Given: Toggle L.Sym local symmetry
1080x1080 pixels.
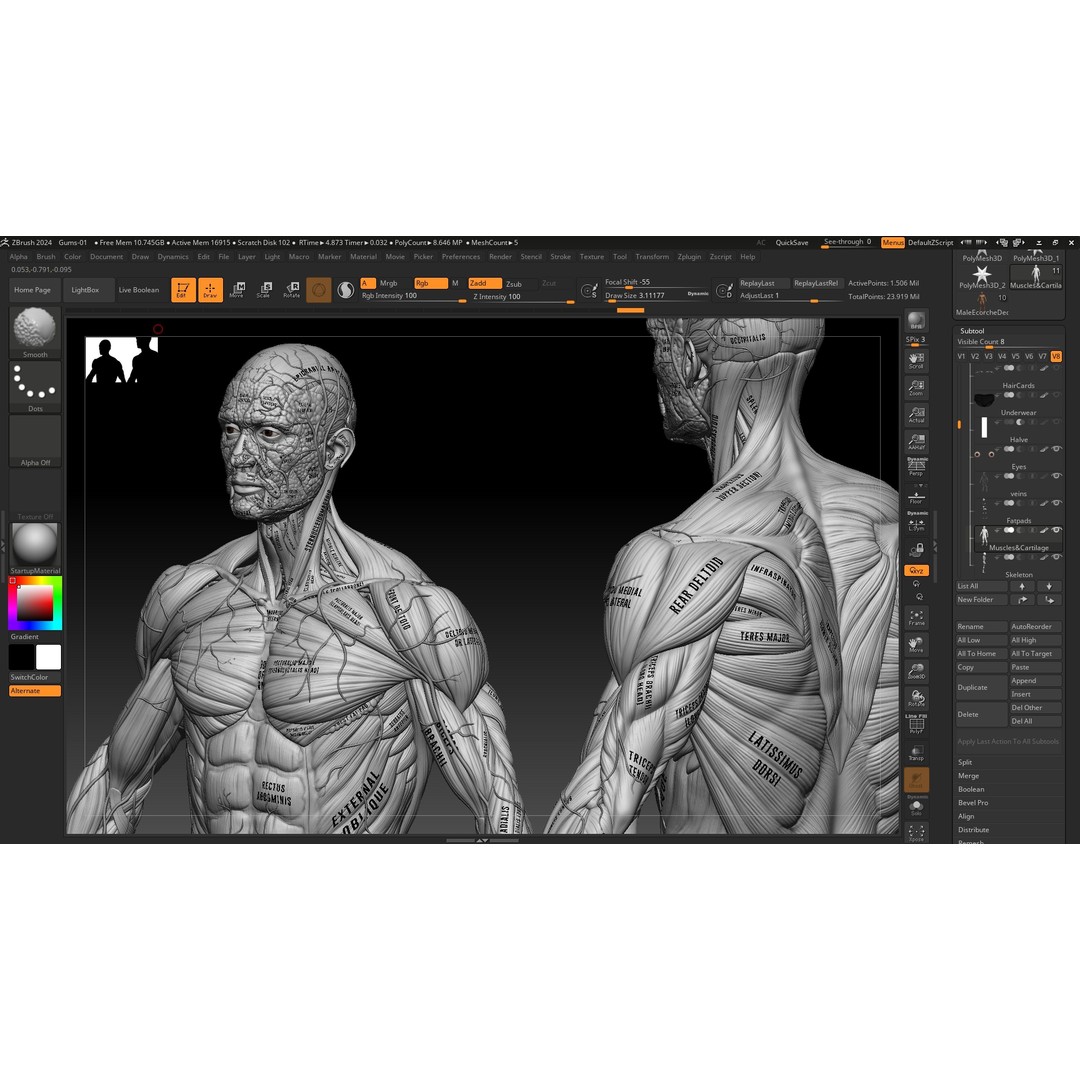Looking at the screenshot, I should tap(916, 523).
